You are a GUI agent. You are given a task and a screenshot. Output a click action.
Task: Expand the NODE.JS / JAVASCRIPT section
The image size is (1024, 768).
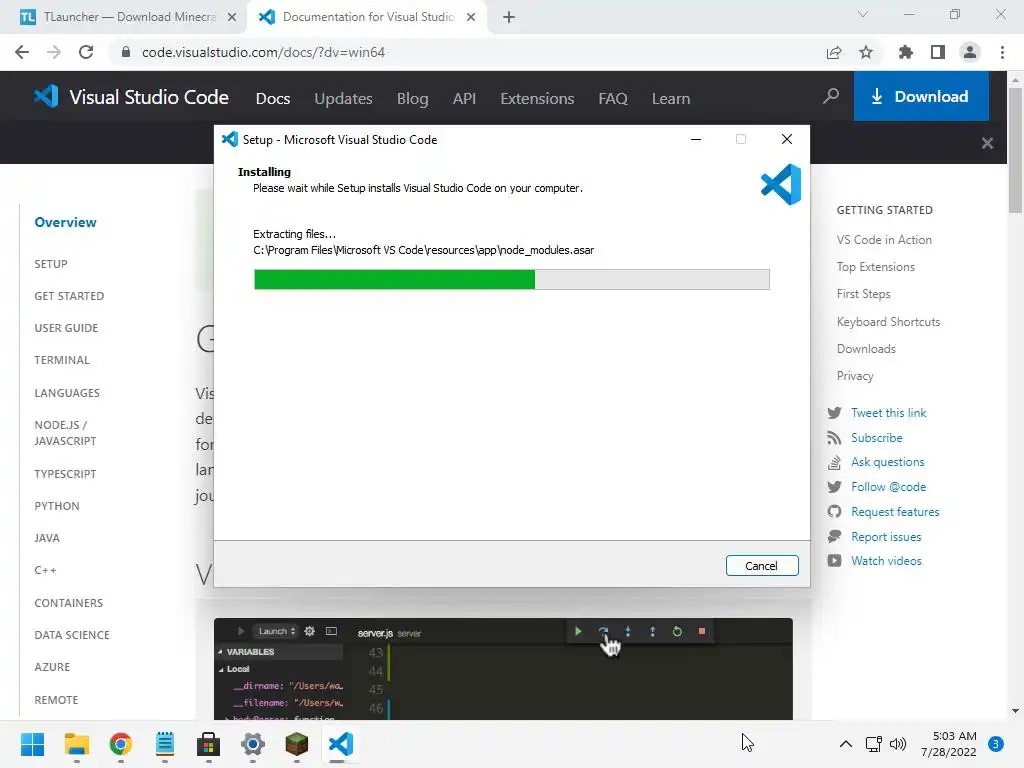pos(65,433)
